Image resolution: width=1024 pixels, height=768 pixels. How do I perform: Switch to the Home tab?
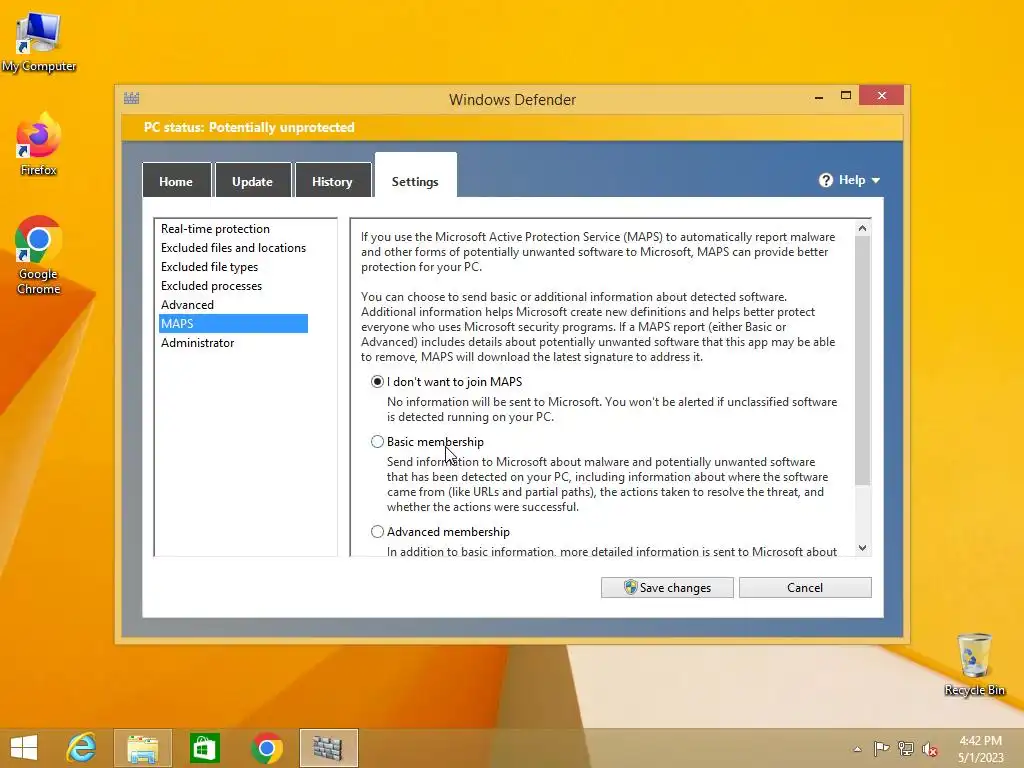(x=176, y=182)
